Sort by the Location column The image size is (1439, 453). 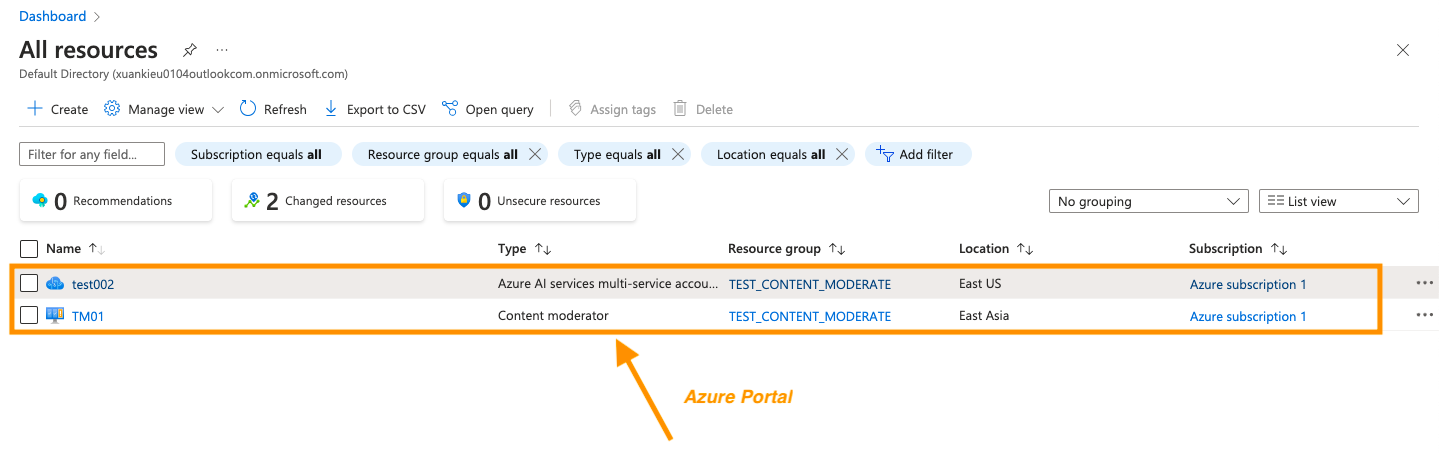point(996,248)
